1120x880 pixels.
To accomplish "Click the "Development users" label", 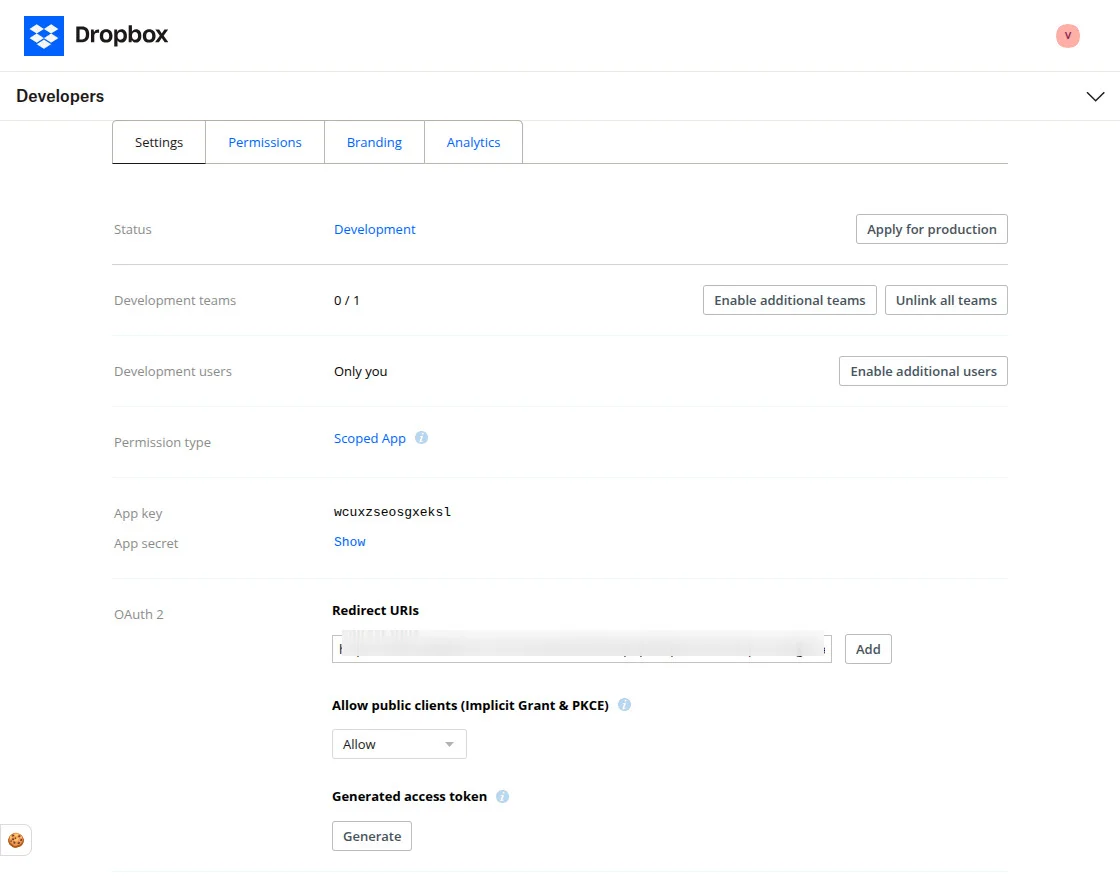I will click(173, 371).
